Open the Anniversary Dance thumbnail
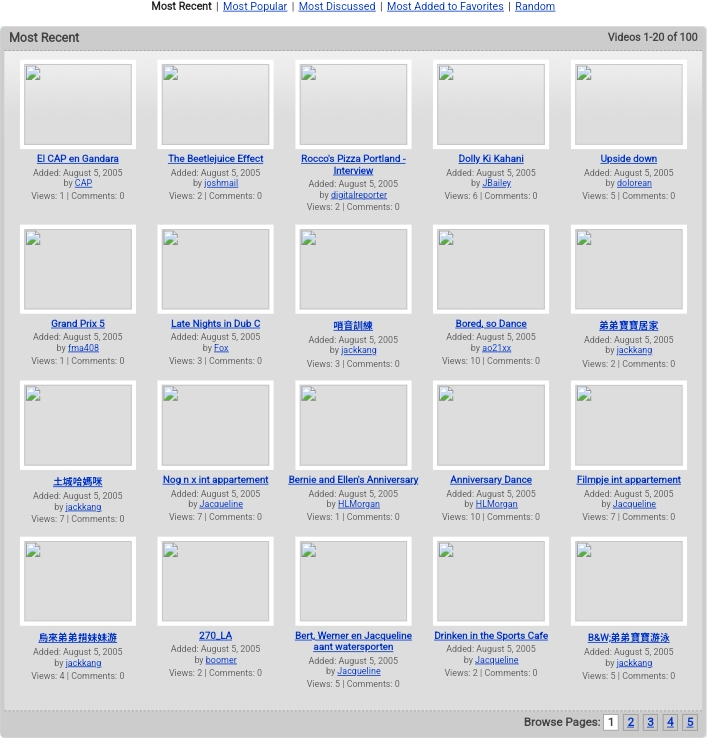Image resolution: width=707 pixels, height=738 pixels. (491, 425)
